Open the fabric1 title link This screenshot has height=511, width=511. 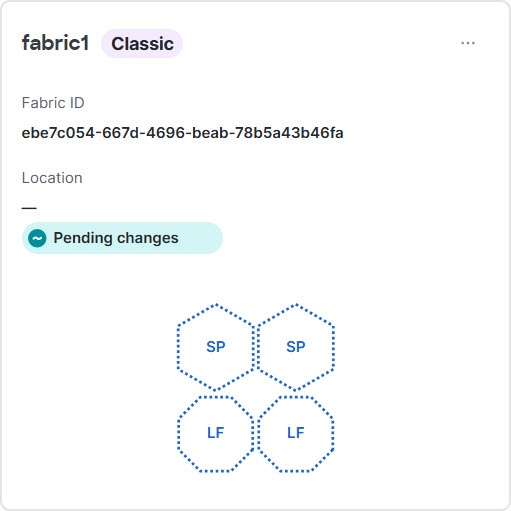click(x=55, y=43)
